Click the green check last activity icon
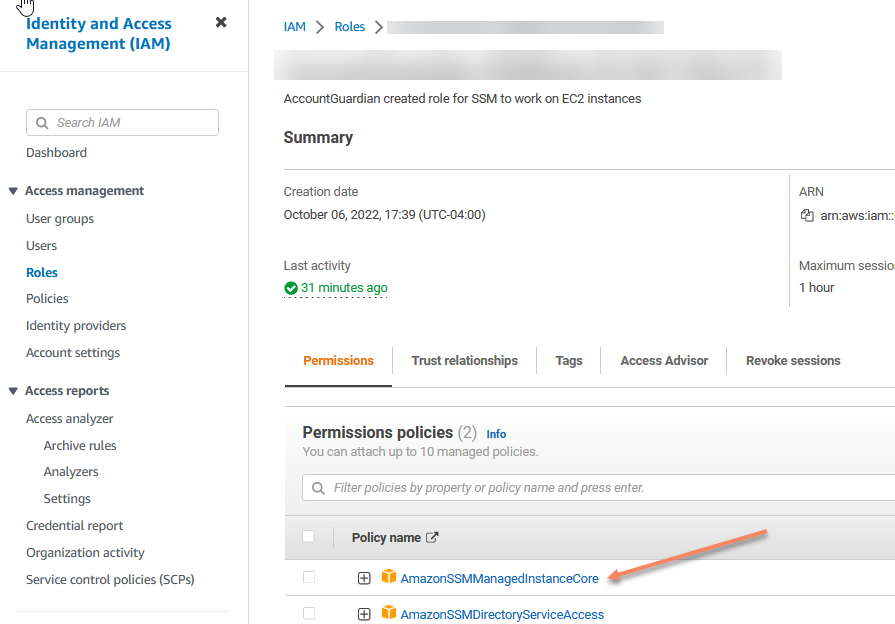The height and width of the screenshot is (624, 895). point(291,288)
